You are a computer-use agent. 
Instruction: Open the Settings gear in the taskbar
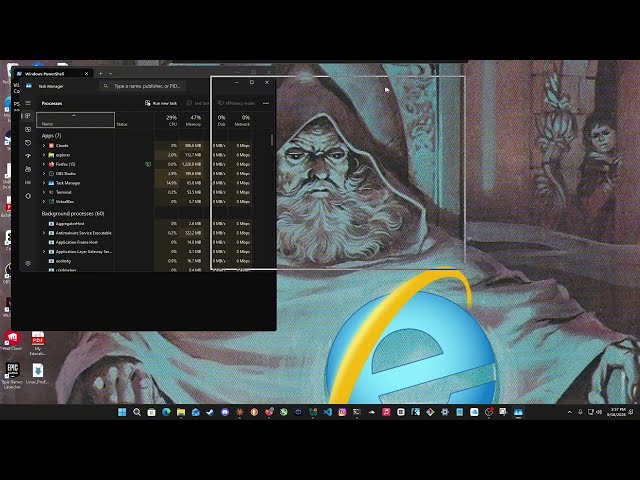[445, 412]
